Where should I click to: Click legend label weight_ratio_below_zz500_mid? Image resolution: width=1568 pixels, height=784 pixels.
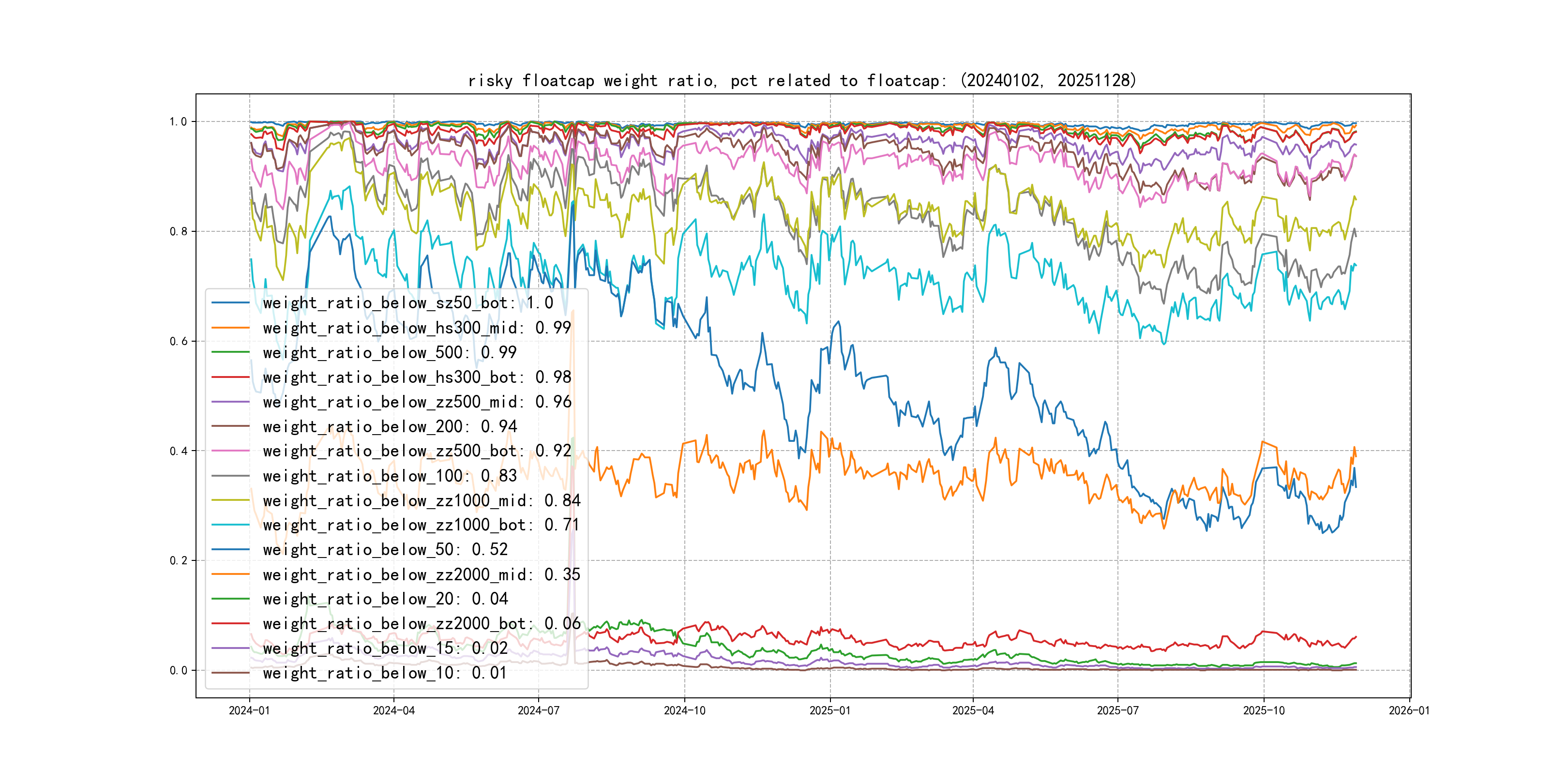point(417,402)
